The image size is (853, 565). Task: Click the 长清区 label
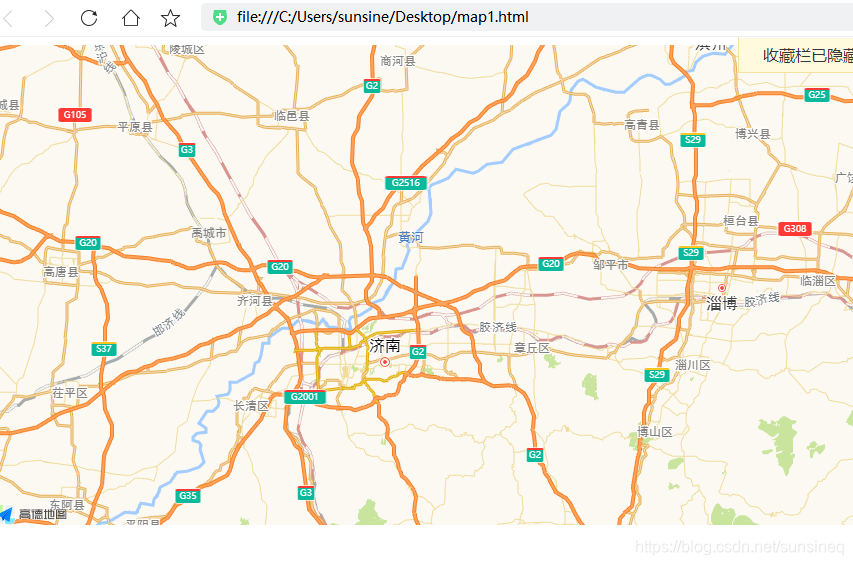point(251,406)
